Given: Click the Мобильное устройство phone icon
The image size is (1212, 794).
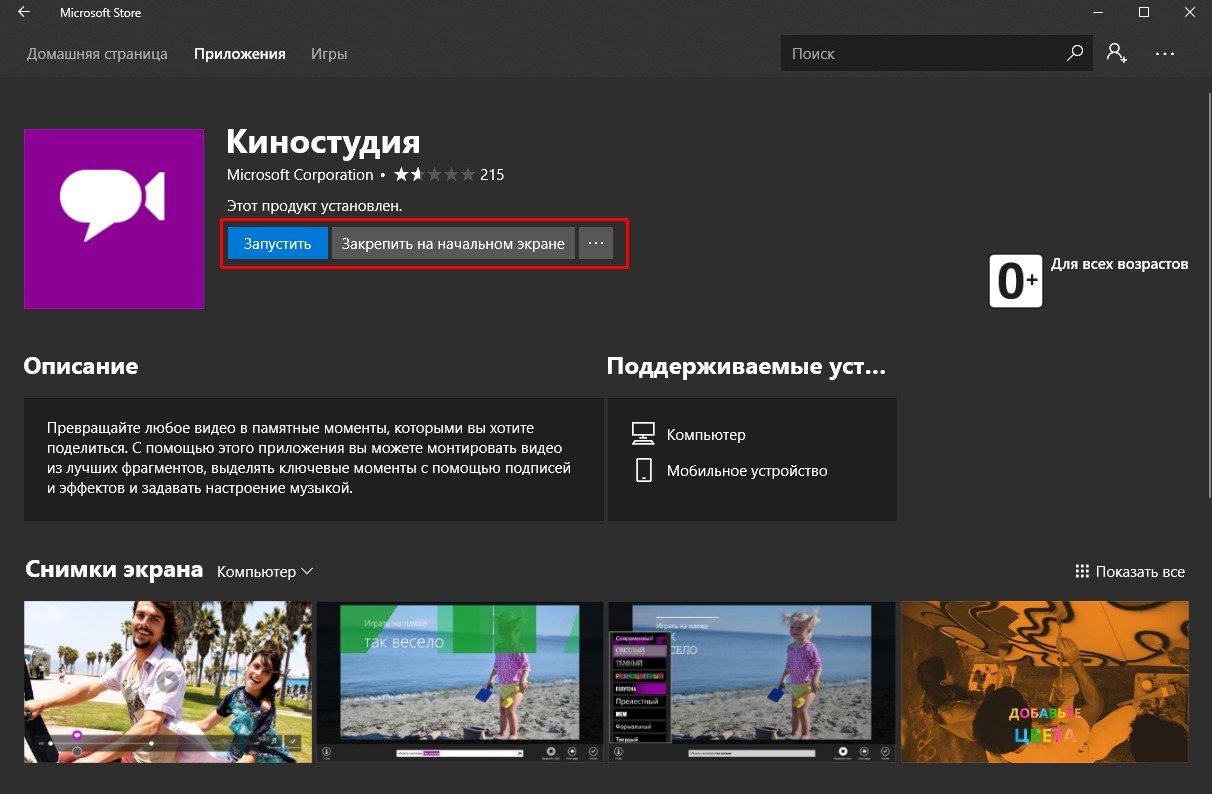Looking at the screenshot, I should pyautogui.click(x=644, y=470).
